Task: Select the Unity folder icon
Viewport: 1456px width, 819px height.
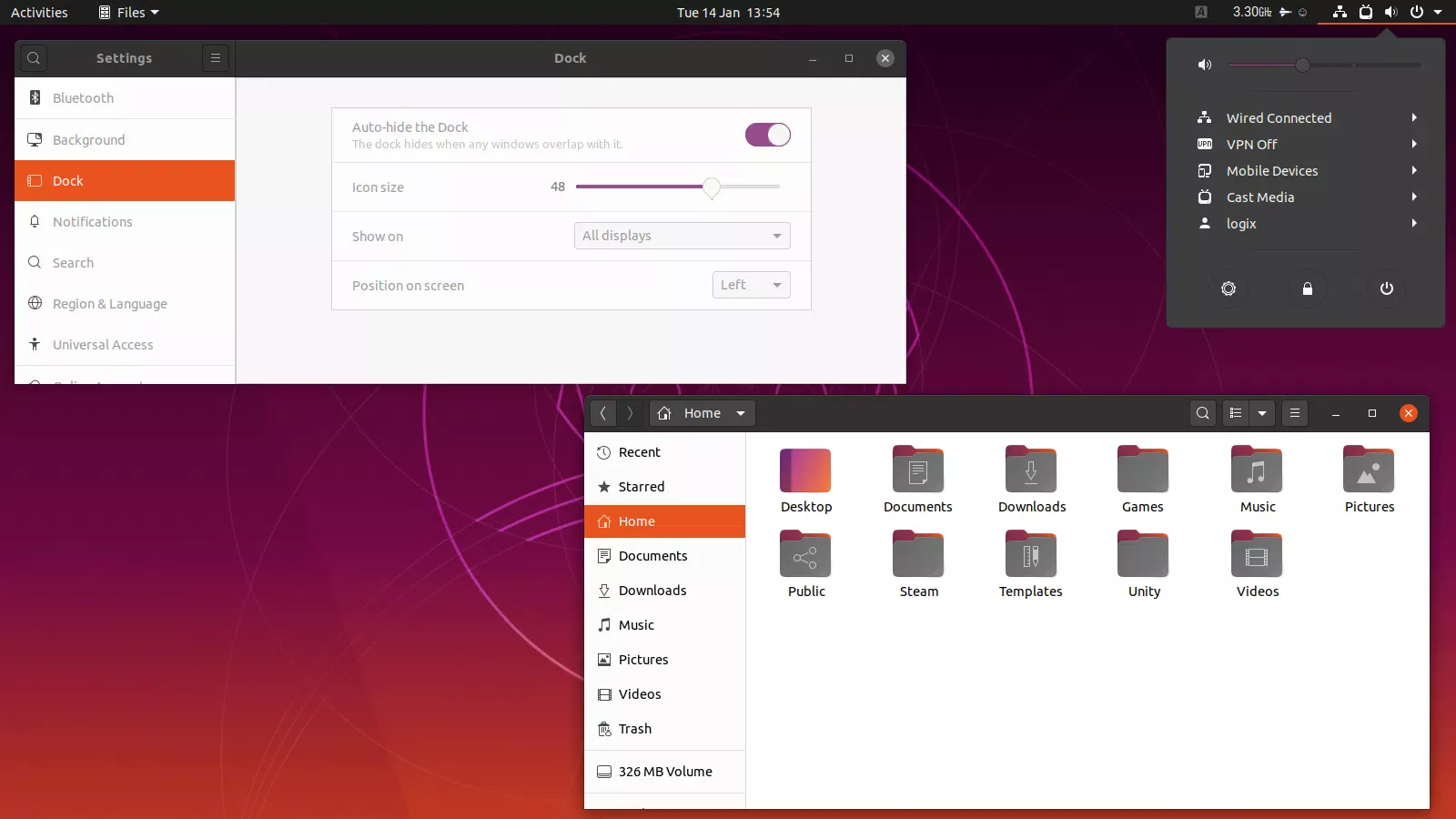Action: coord(1143,554)
